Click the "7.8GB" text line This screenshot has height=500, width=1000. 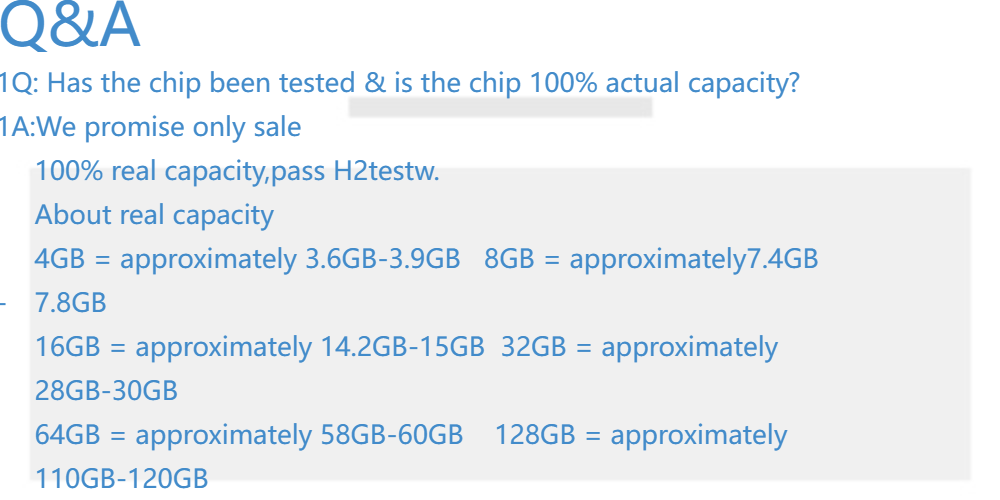(70, 303)
